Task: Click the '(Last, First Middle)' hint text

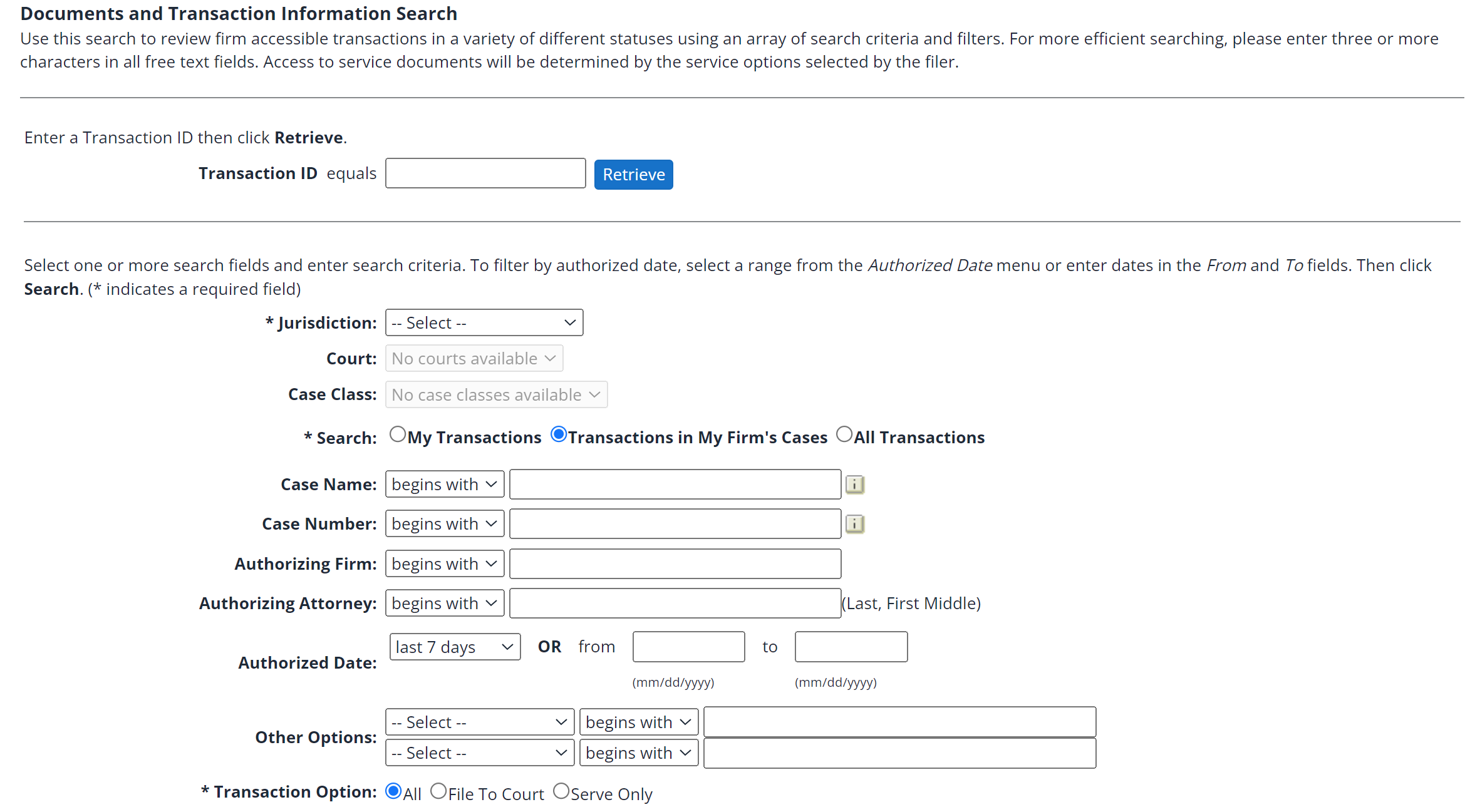Action: pos(911,604)
